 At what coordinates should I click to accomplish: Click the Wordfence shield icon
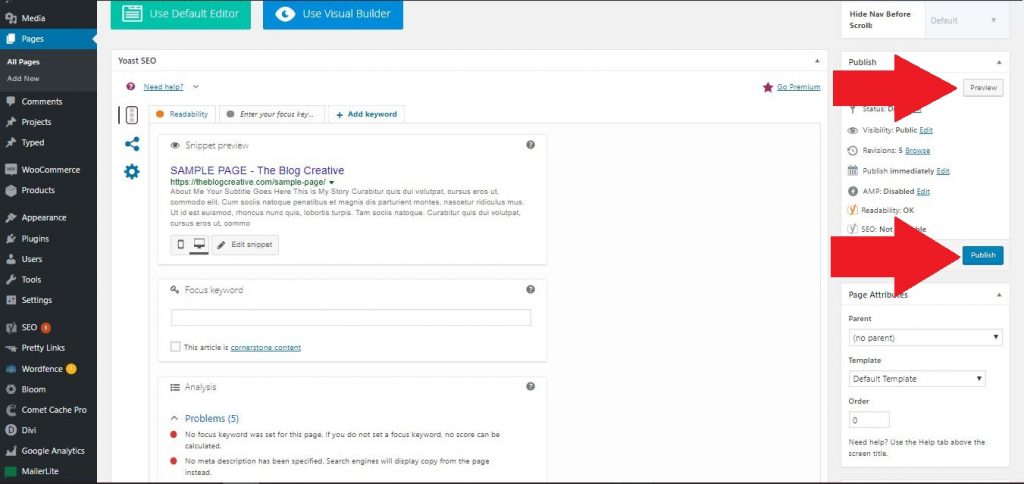[x=10, y=369]
